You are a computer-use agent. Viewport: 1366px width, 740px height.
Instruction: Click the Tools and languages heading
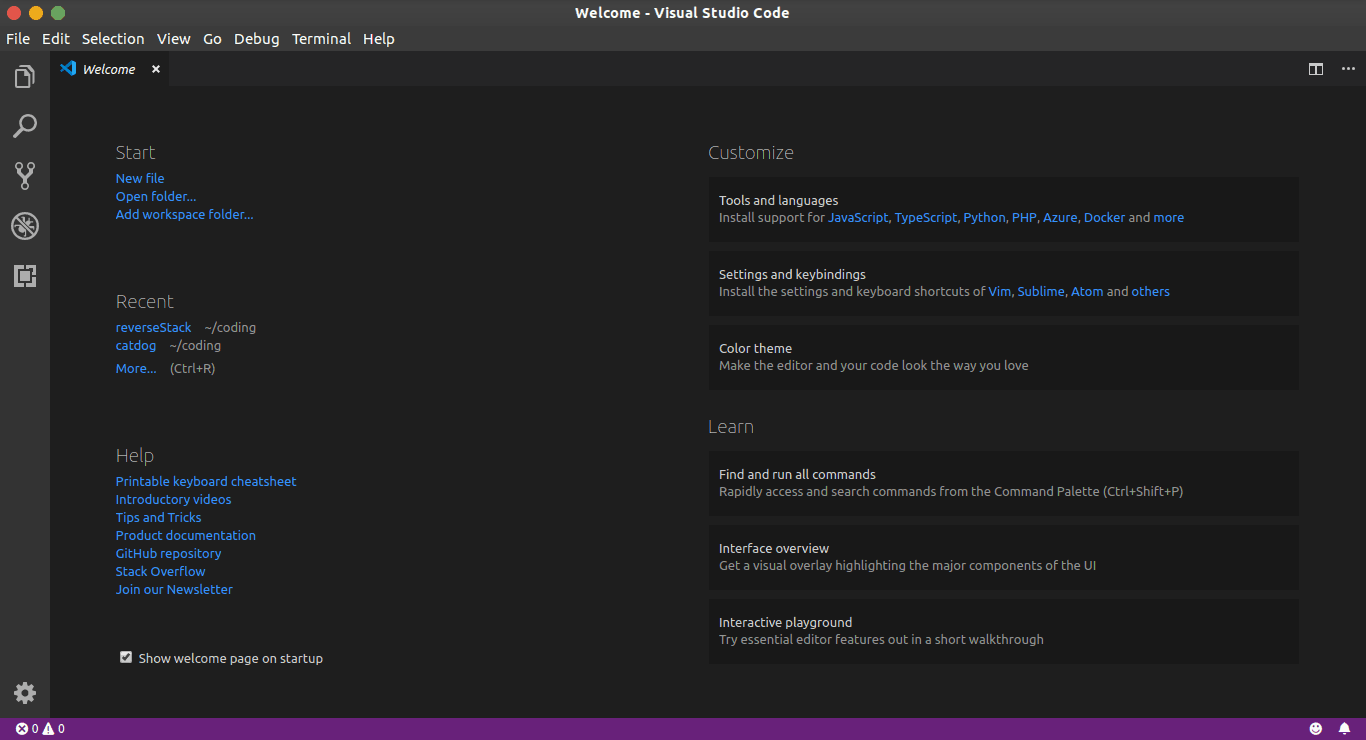[778, 200]
